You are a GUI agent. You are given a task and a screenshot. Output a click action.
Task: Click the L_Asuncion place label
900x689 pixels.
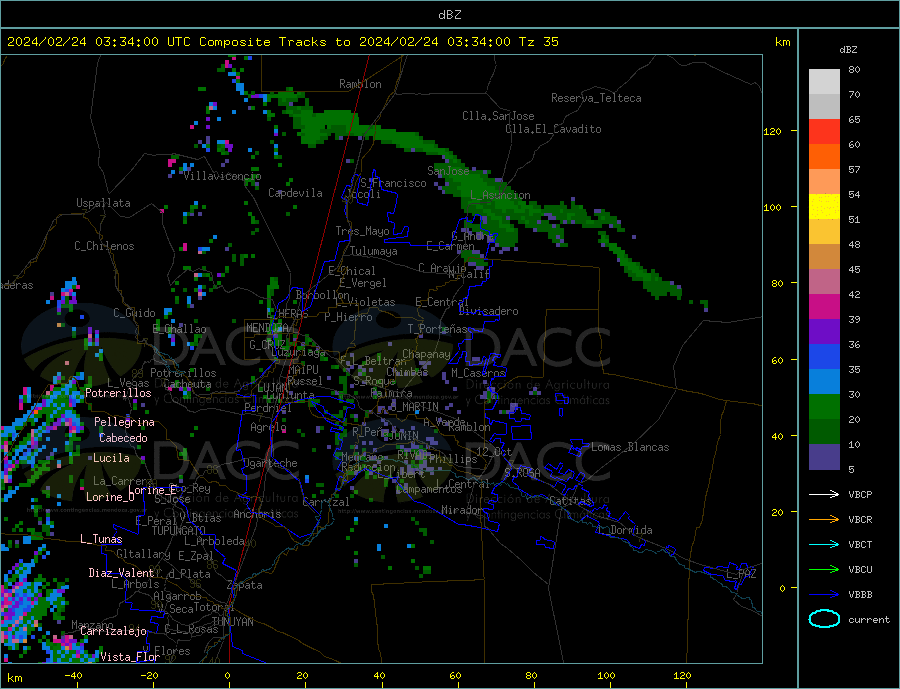500,195
